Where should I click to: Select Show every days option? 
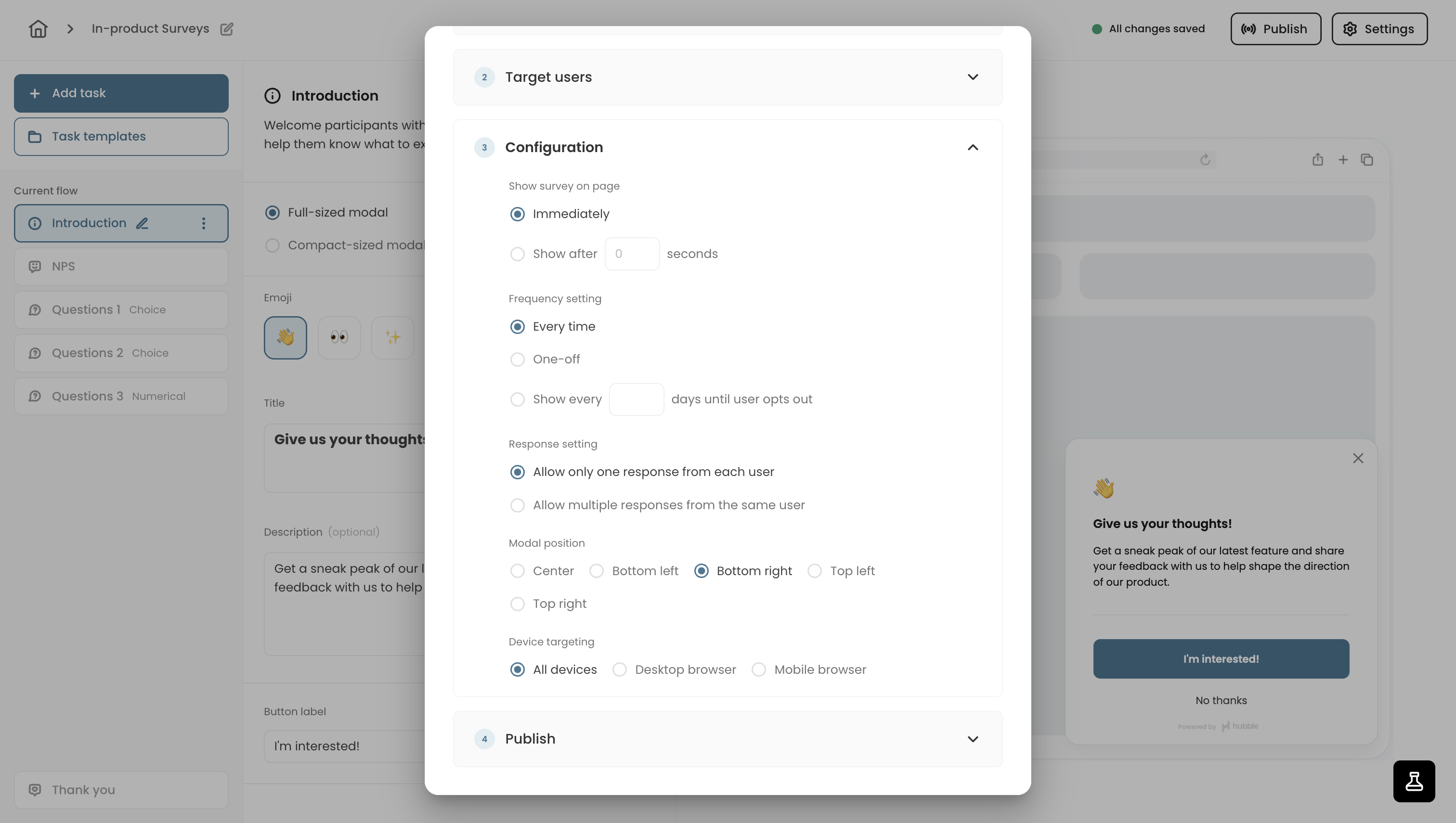click(x=517, y=399)
